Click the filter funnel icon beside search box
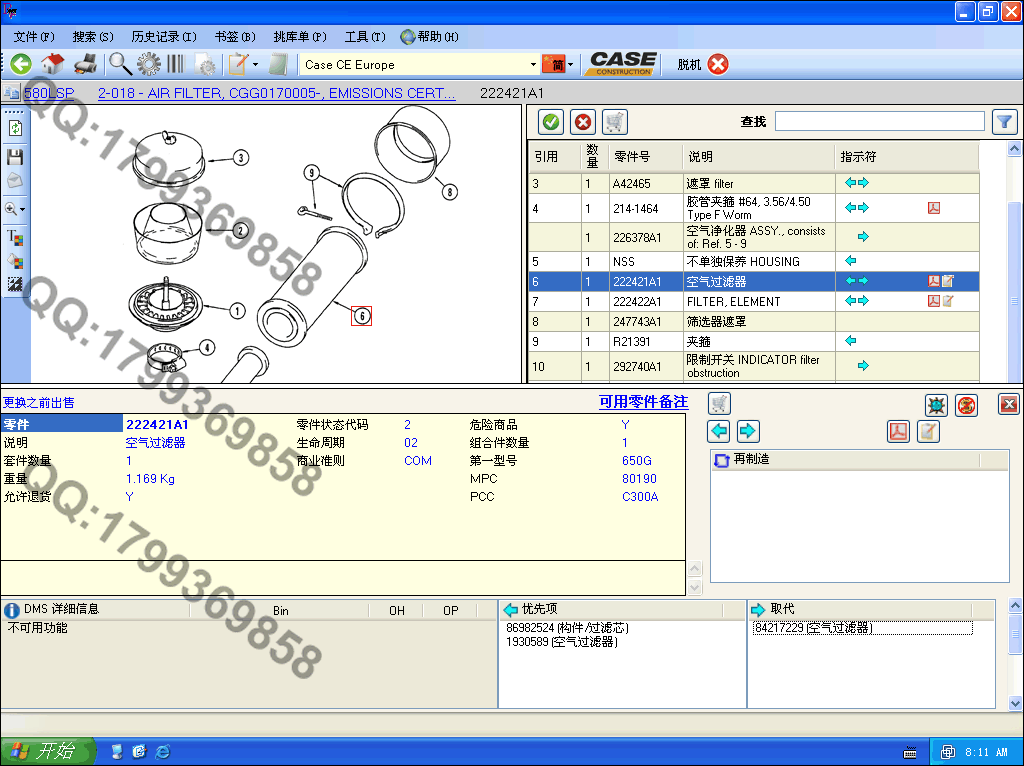 tap(1004, 122)
